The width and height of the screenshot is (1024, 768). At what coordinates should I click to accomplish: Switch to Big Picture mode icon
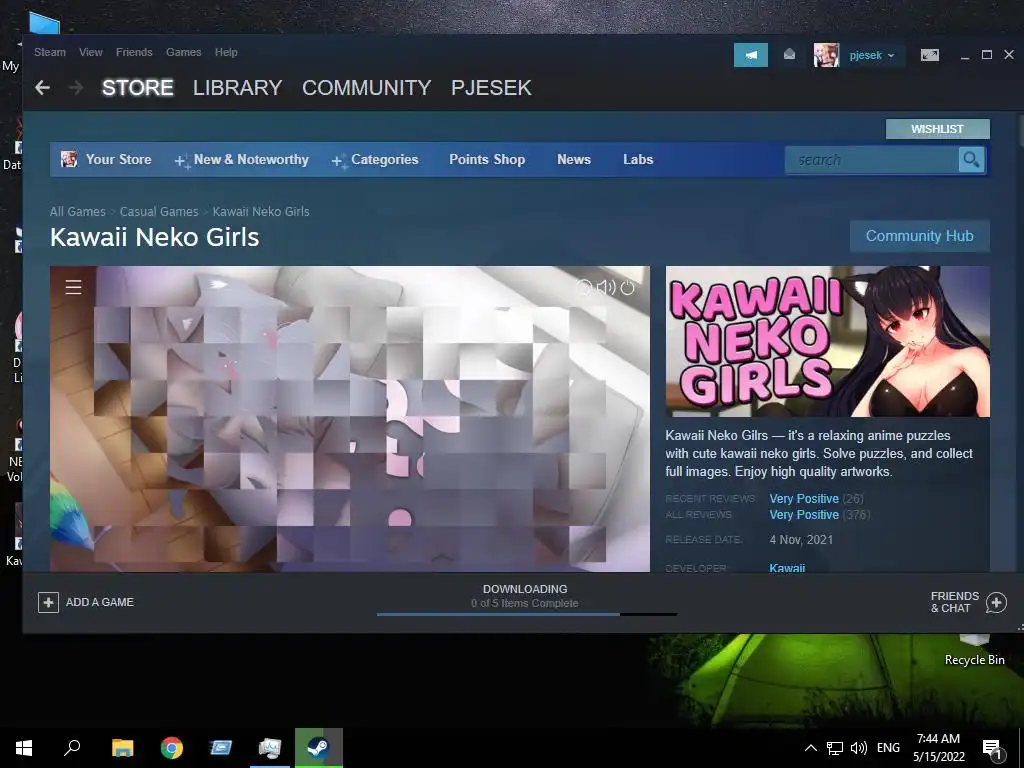(x=930, y=56)
